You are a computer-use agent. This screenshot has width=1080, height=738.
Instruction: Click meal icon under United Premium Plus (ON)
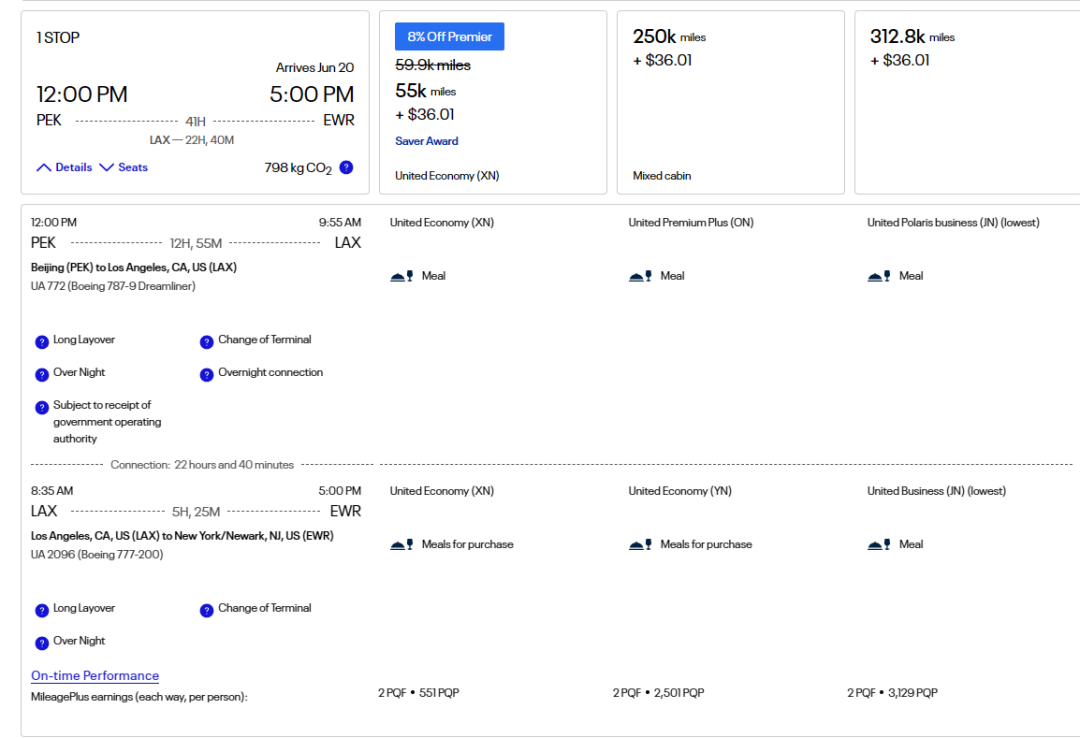[x=641, y=276]
